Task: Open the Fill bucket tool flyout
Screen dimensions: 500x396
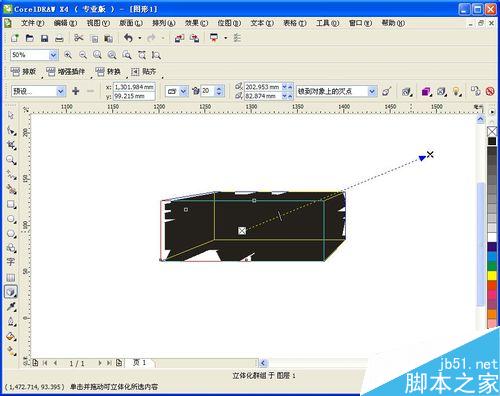Action: (x=11, y=337)
